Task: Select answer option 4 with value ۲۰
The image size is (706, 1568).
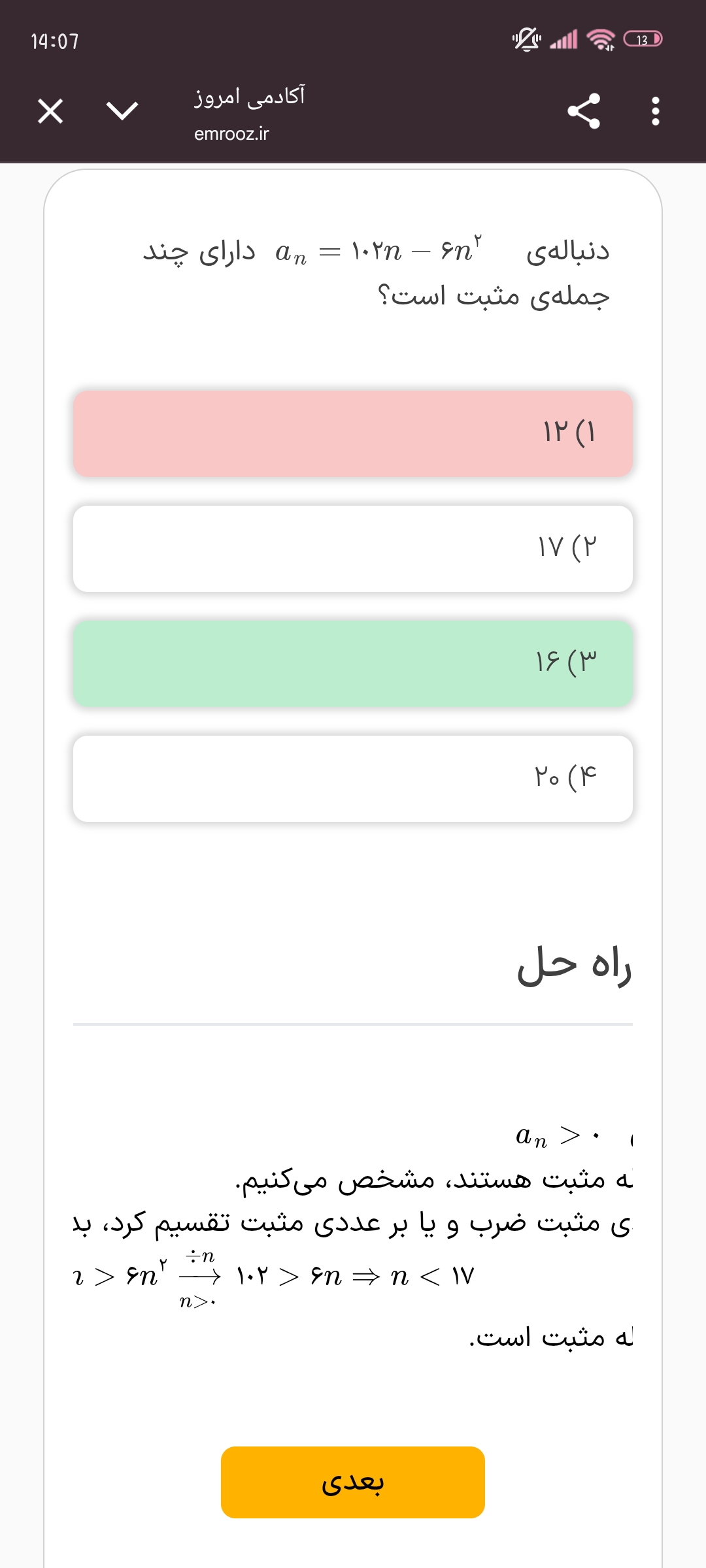Action: (x=353, y=779)
